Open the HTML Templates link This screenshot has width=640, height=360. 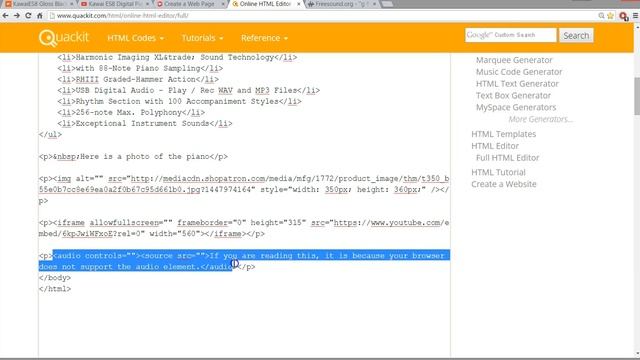tap(504, 134)
